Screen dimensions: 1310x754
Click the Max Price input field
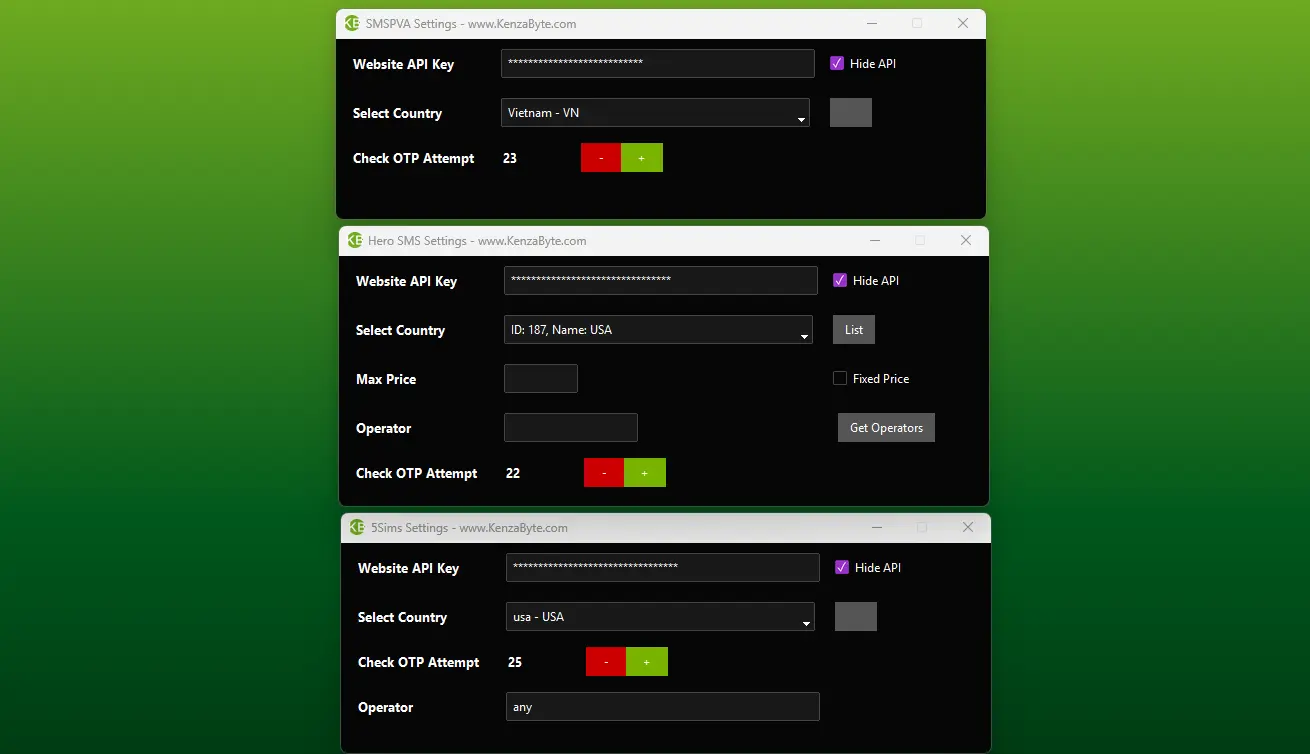(x=541, y=379)
